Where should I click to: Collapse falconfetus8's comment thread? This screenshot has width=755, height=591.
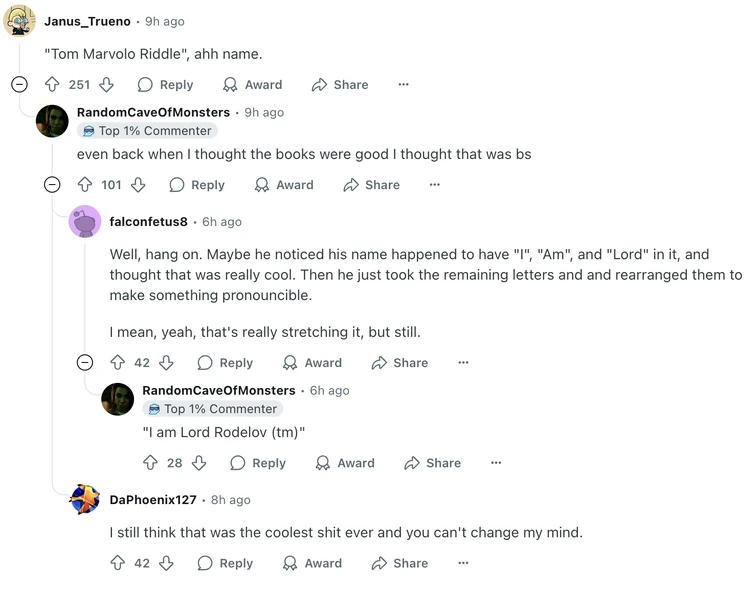[85, 363]
